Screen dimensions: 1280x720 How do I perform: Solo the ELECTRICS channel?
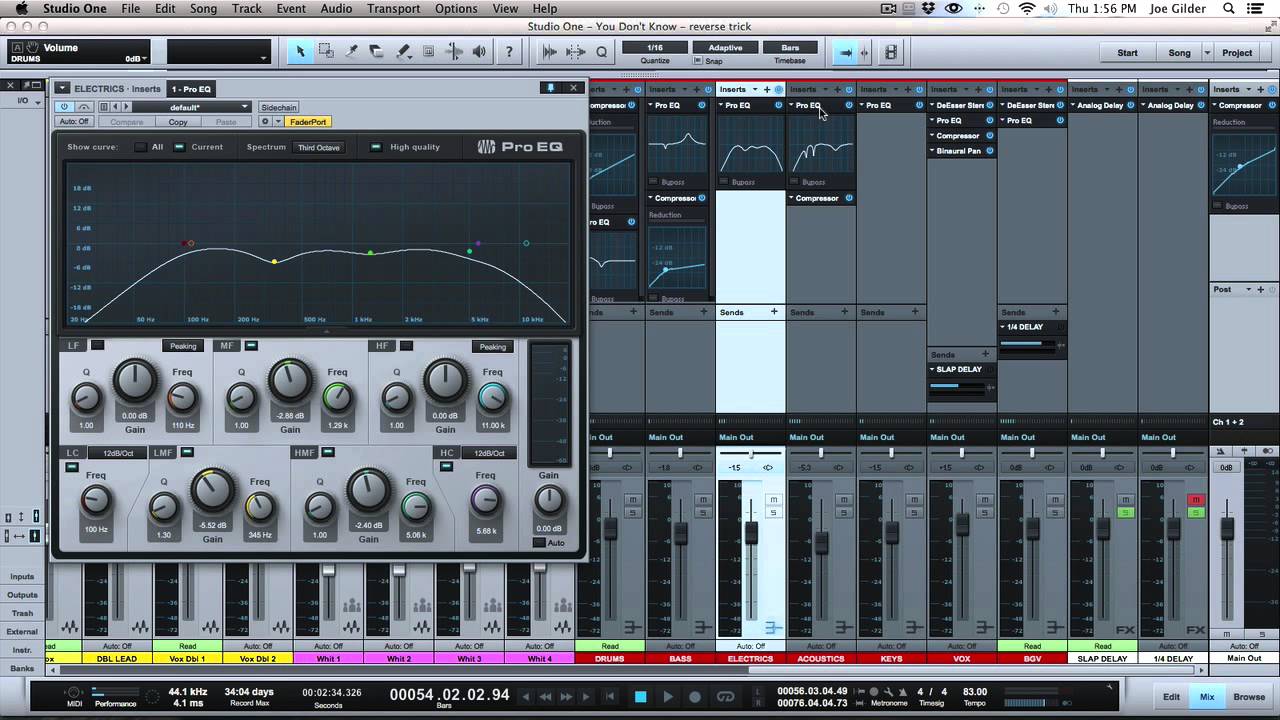(x=773, y=512)
